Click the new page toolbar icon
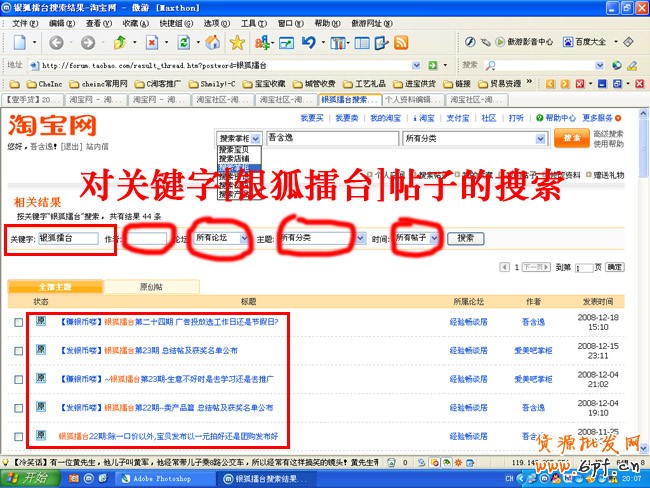This screenshot has height=488, width=650. pos(19,42)
